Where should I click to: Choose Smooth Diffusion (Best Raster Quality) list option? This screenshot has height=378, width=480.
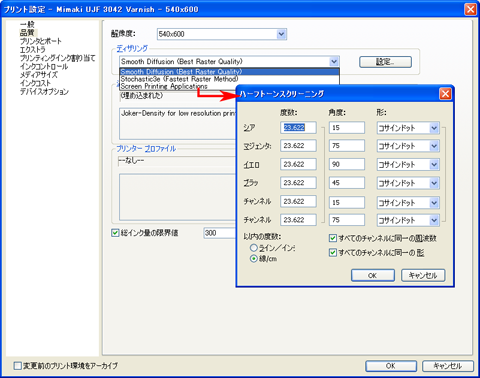(x=229, y=72)
